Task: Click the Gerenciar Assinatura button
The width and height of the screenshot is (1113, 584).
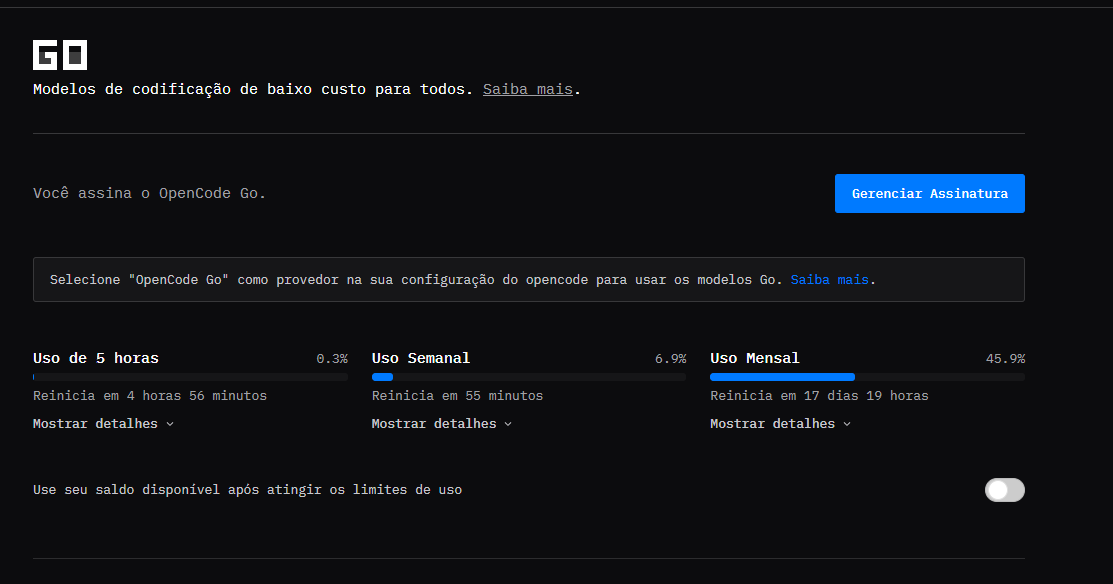Action: click(929, 193)
